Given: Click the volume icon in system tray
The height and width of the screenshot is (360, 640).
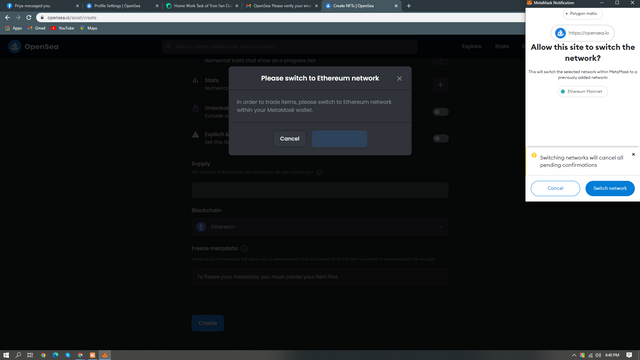Looking at the screenshot, I should click(598, 355).
